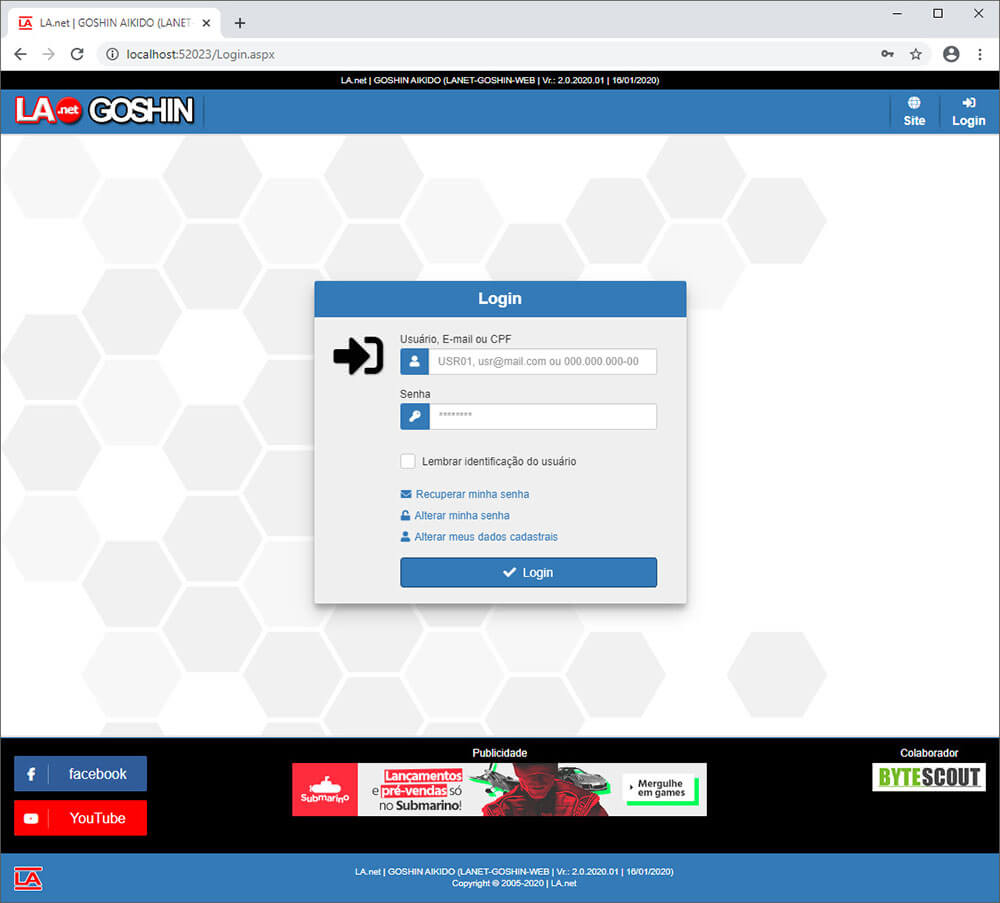Enable Lembrar identificação do usuário checkbox
Image resolution: width=1000 pixels, height=903 pixels.
coord(408,461)
